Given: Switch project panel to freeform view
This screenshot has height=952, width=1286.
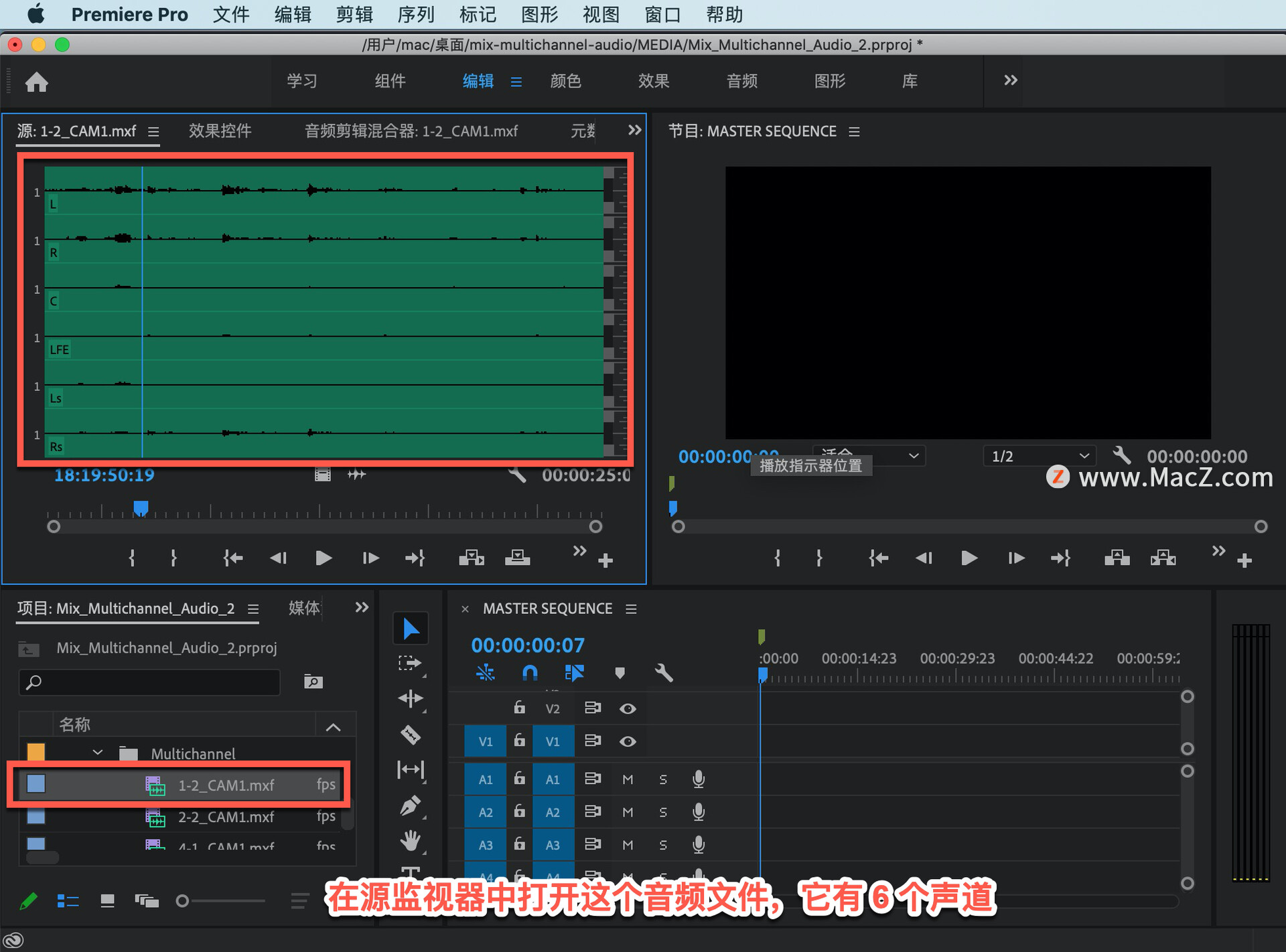Looking at the screenshot, I should [147, 901].
